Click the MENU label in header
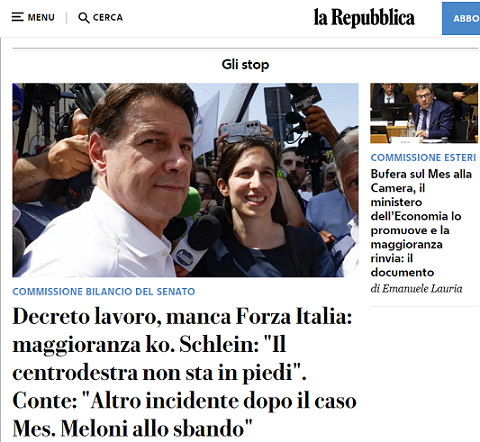Image resolution: width=480 pixels, height=442 pixels. [x=41, y=17]
